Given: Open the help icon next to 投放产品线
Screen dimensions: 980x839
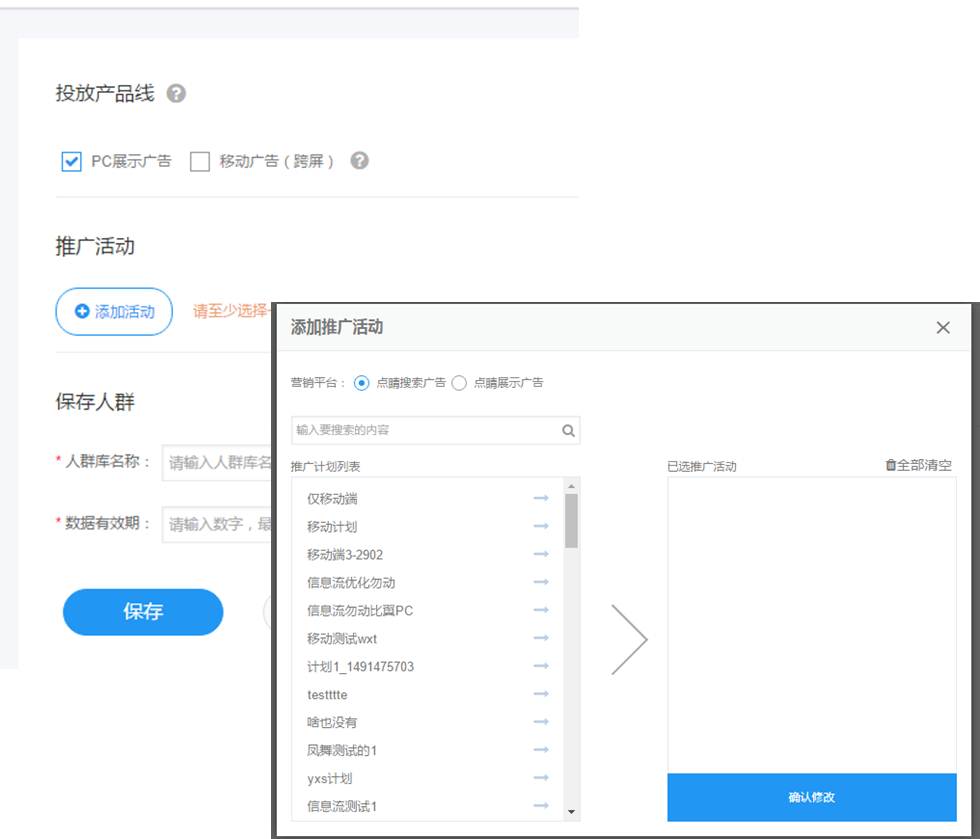Looking at the screenshot, I should click(177, 93).
